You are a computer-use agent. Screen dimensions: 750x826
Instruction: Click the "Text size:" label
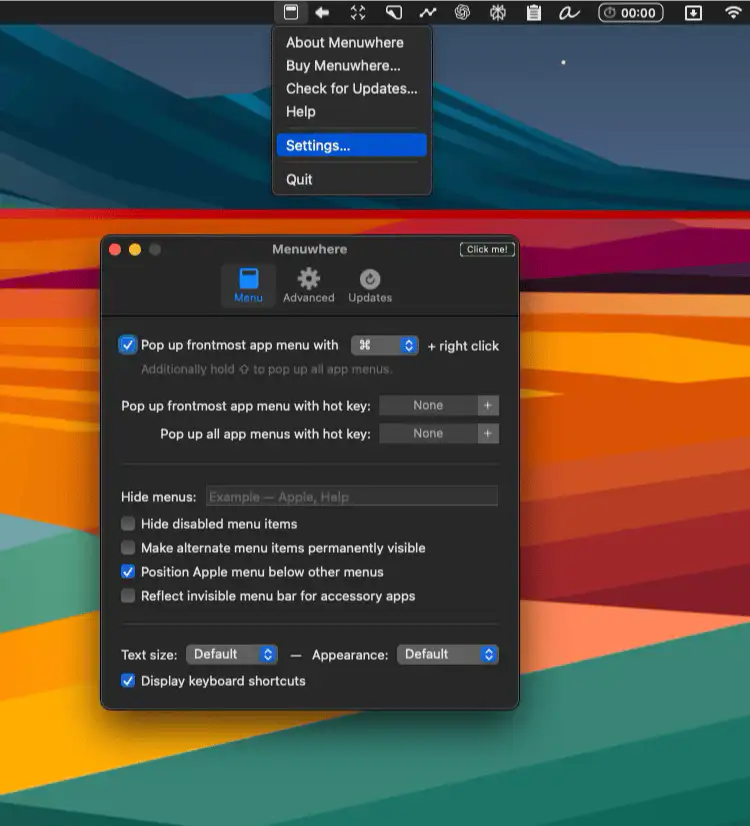coord(149,655)
